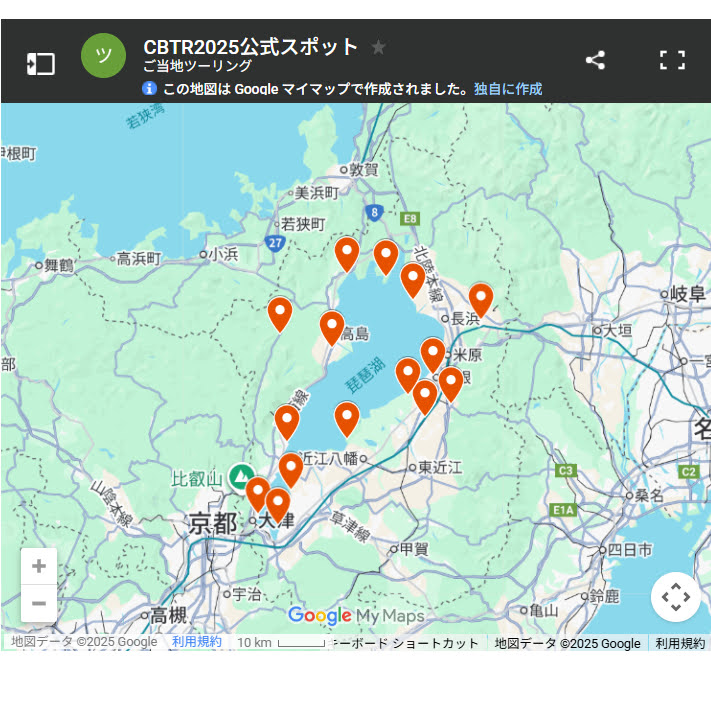The image size is (711, 711).
Task: Open the map legend sidebar panel
Action: point(40,64)
